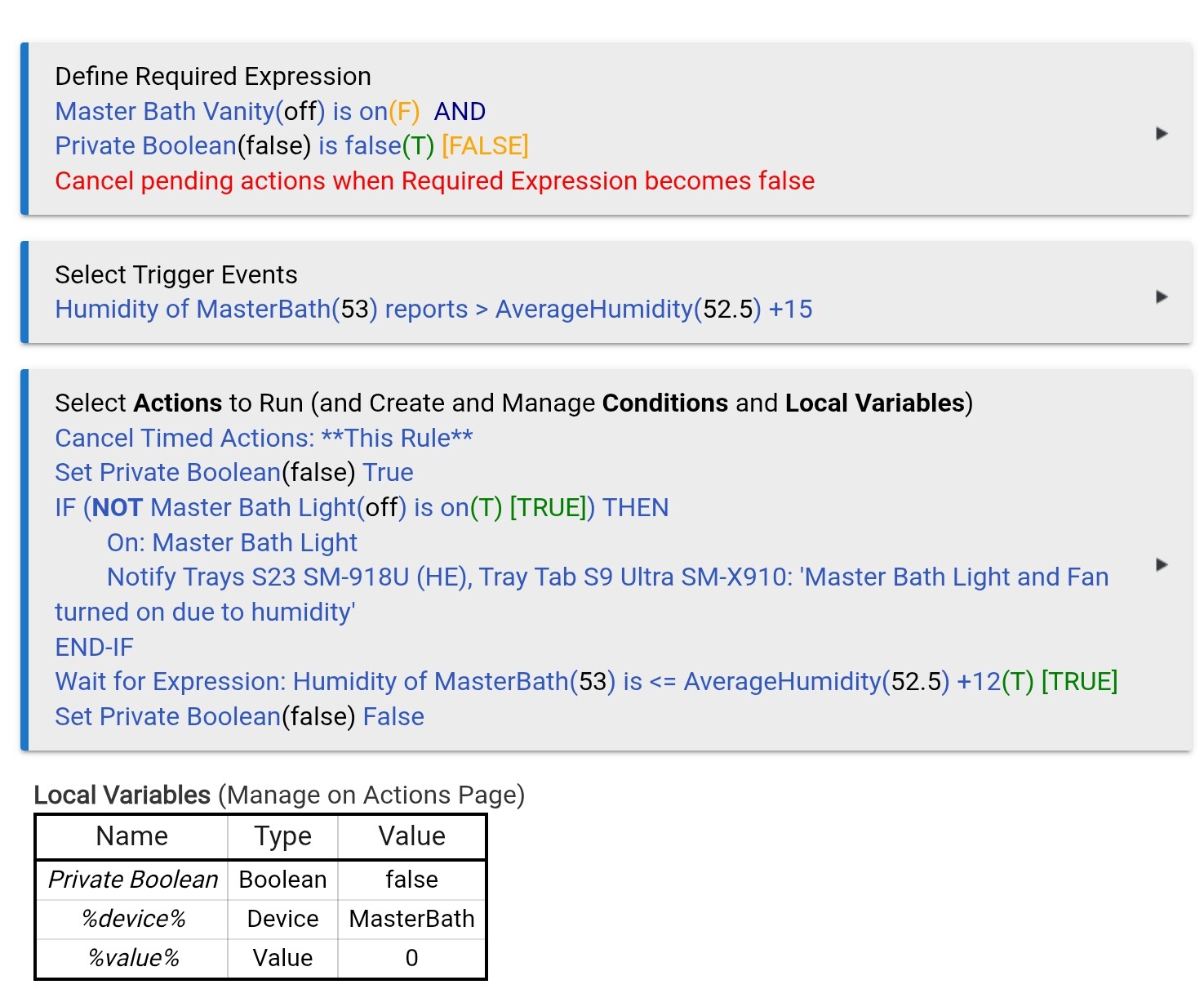Screen dimensions: 1204x989
Task: Click Define Required Expression heading
Action: (x=212, y=76)
